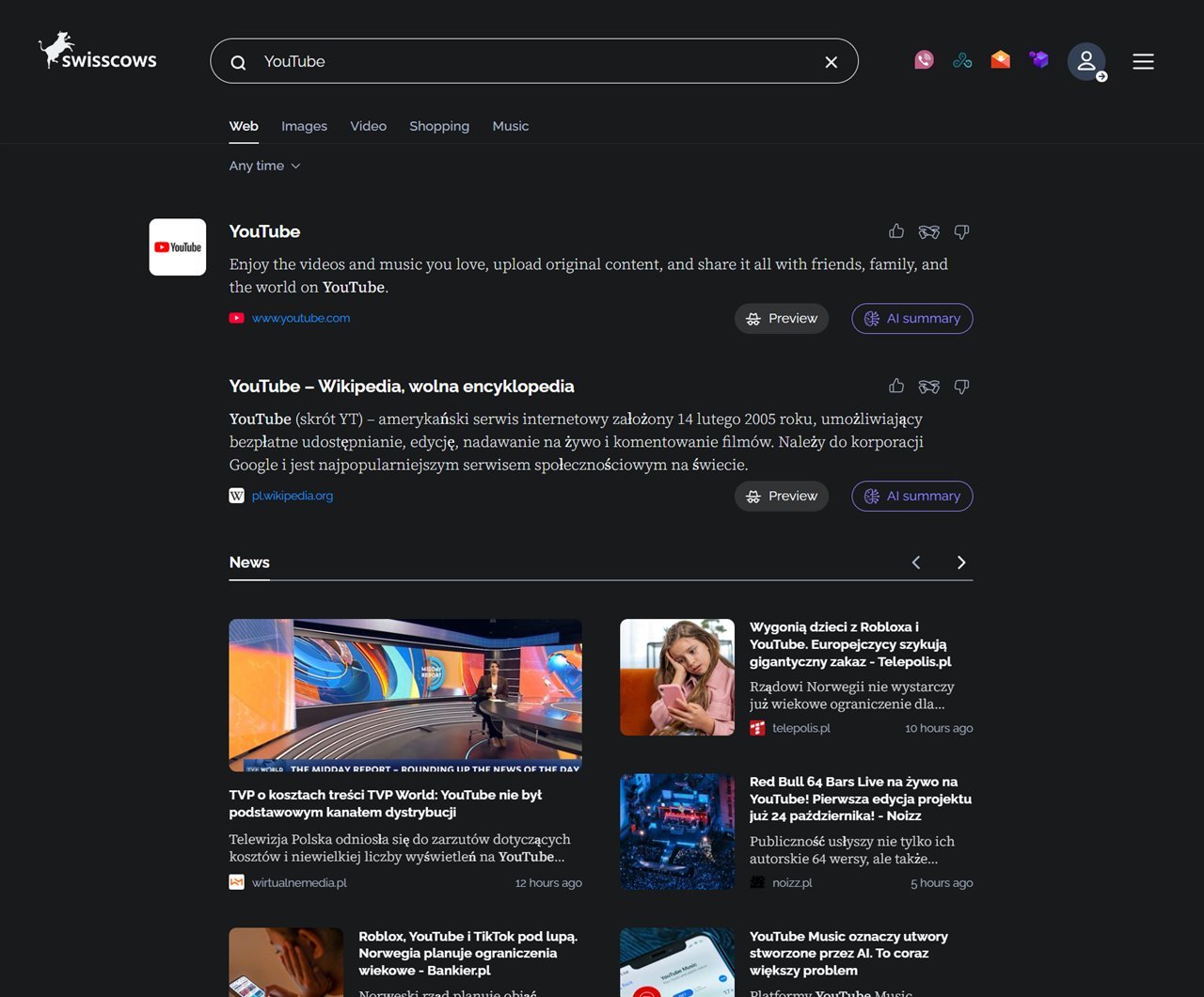Open AI summary for YouTube result
This screenshot has height=997, width=1204.
912,318
